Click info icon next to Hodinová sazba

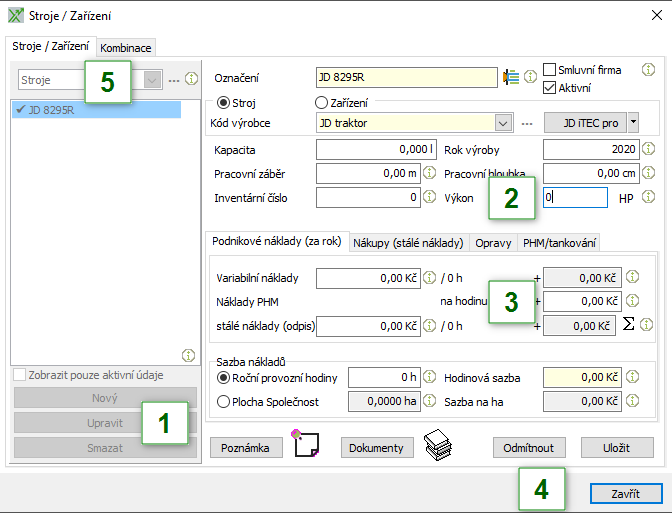(x=633, y=377)
